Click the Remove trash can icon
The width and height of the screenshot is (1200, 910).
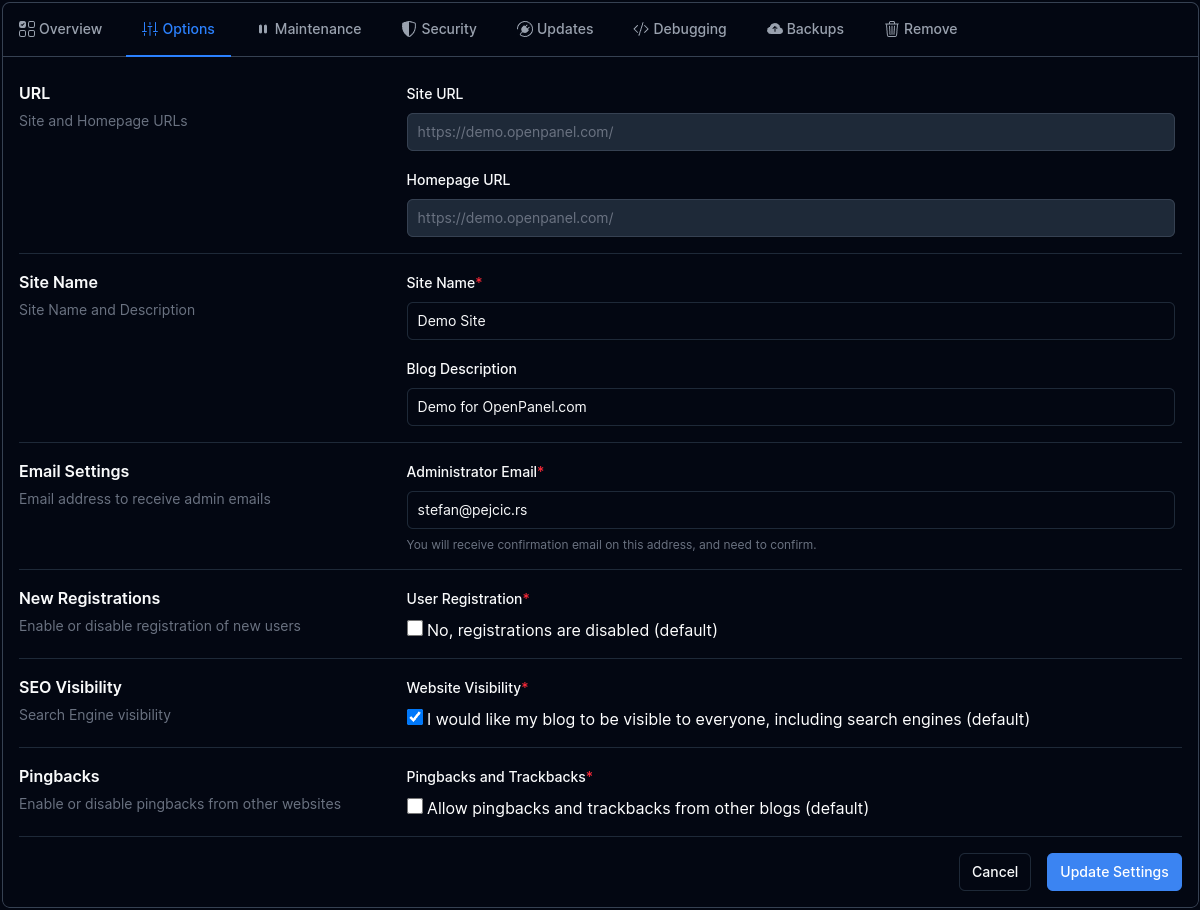pyautogui.click(x=892, y=29)
